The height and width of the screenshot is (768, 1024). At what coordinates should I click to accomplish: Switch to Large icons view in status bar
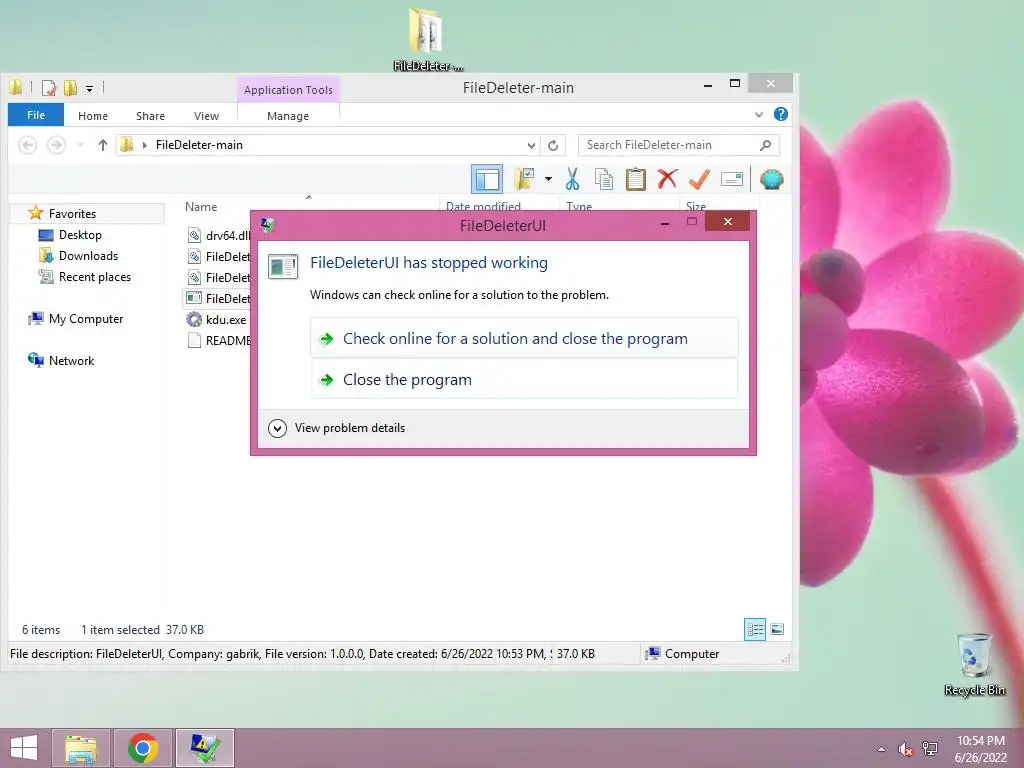coord(776,630)
